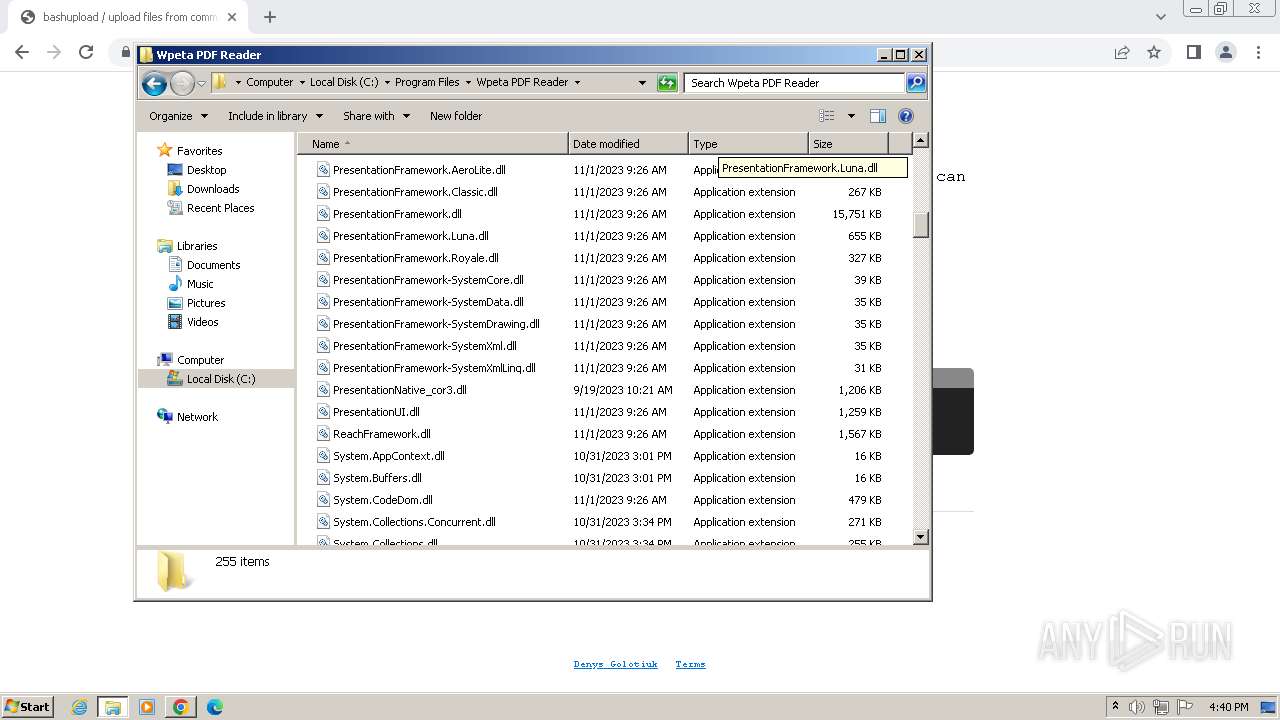Open the recent pages dropdown arrow
Image resolution: width=1280 pixels, height=720 pixels.
(x=202, y=83)
